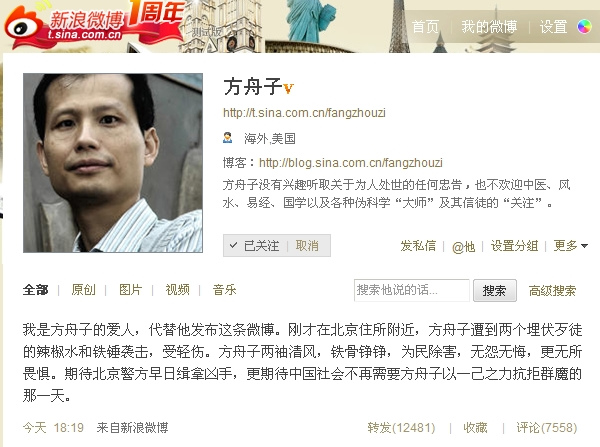Open 设置分组 group settings
Image resolution: width=600 pixels, height=447 pixels.
click(x=514, y=246)
